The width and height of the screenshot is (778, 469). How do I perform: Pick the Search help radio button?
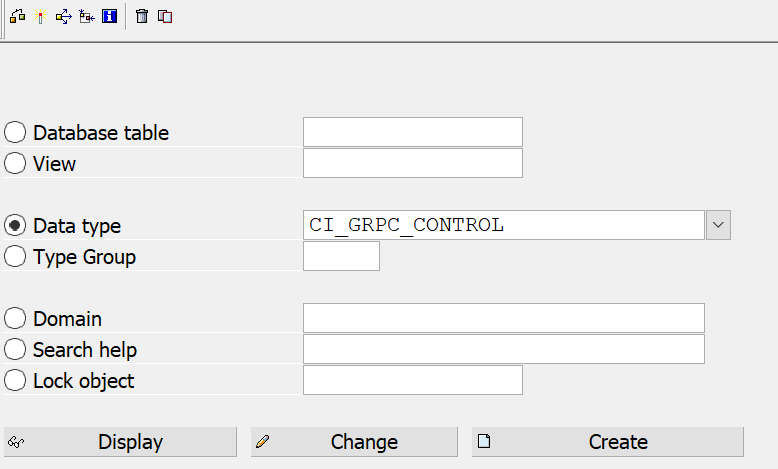[15, 350]
